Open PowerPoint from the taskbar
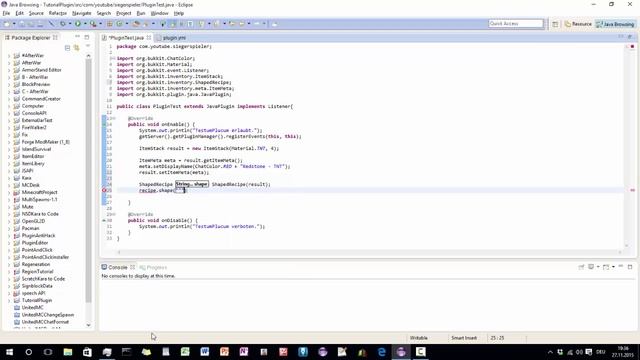Viewport: 640px width, 360px height. click(x=224, y=352)
